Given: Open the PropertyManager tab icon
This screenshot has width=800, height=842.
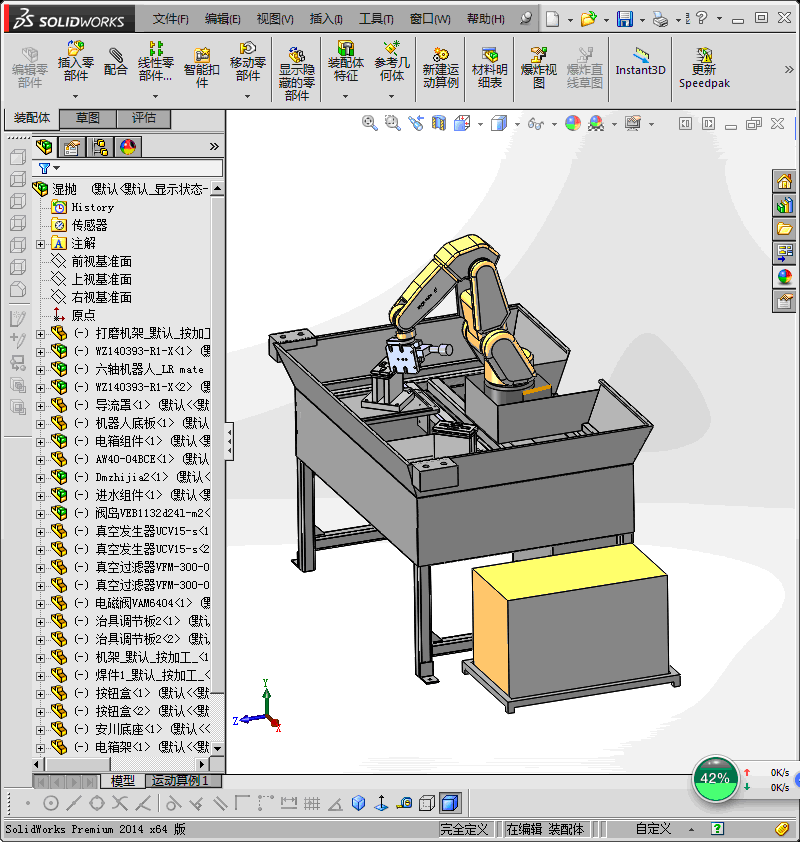Looking at the screenshot, I should tap(72, 147).
